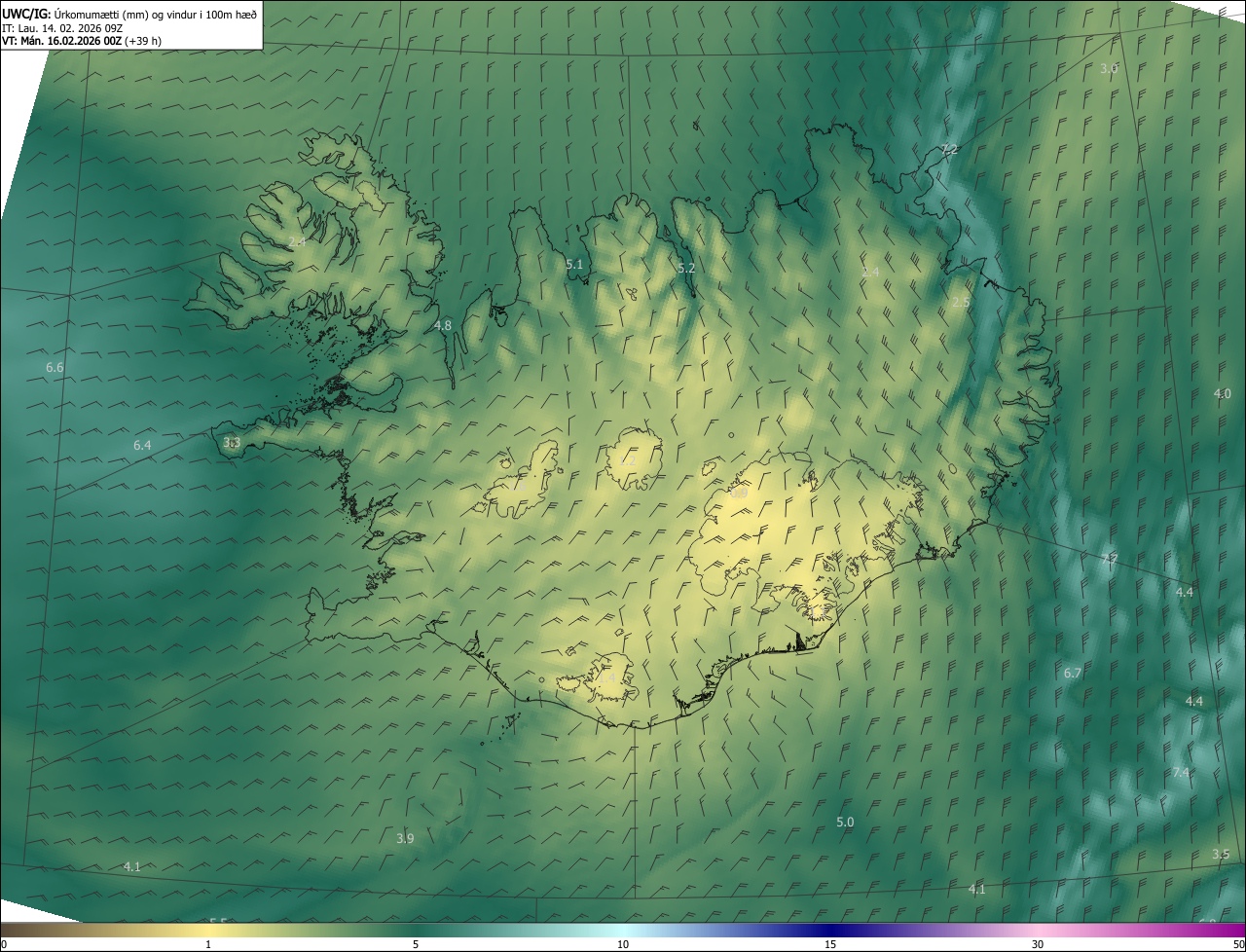This screenshot has height=952, width=1246.
Task: Click the 6.6 value over western ocean
Action: point(55,367)
